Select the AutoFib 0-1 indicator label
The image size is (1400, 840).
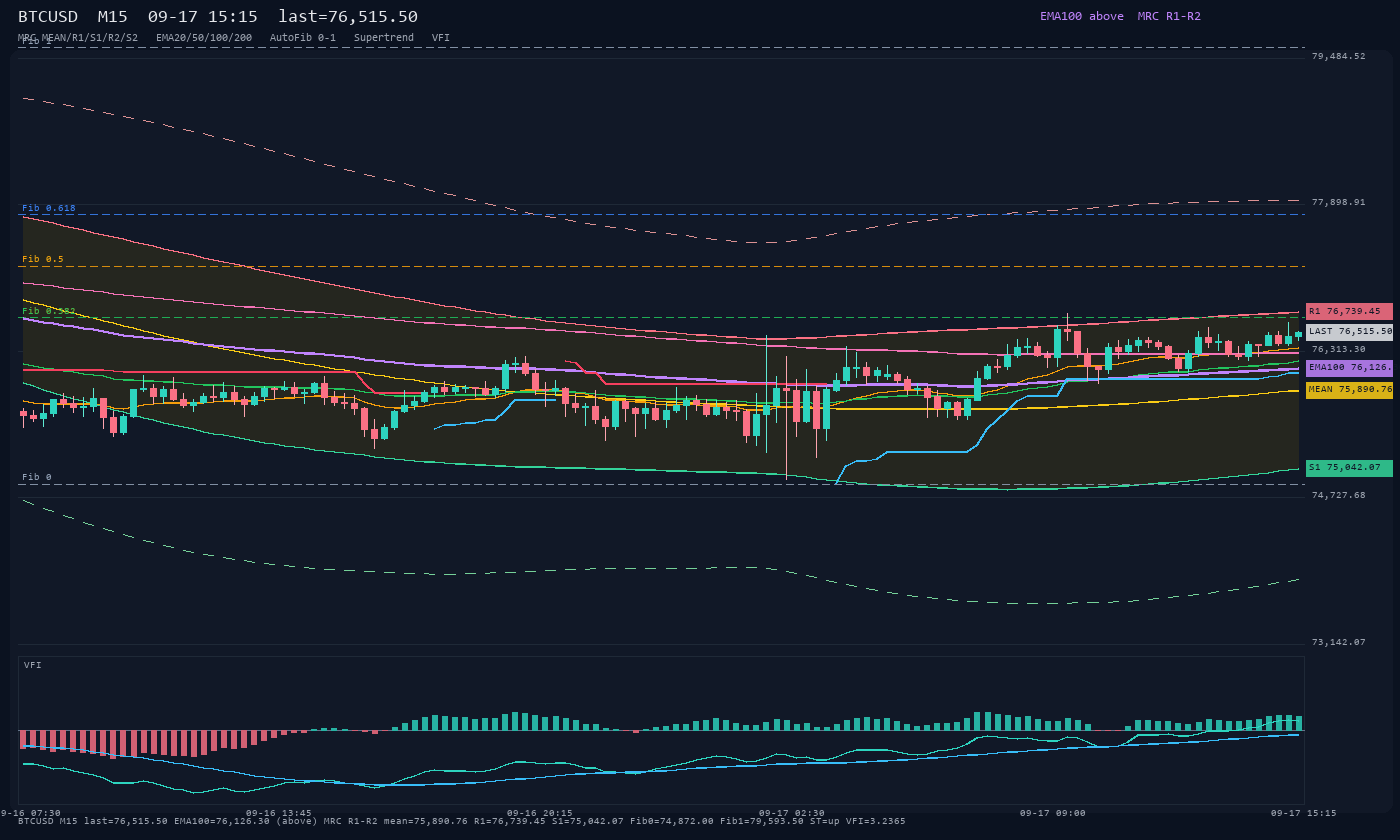click(303, 38)
